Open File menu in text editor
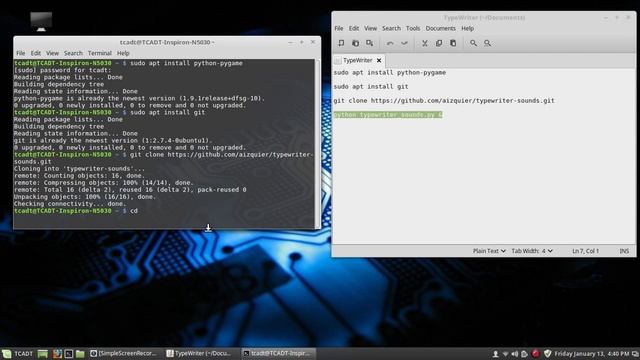 pyautogui.click(x=339, y=28)
